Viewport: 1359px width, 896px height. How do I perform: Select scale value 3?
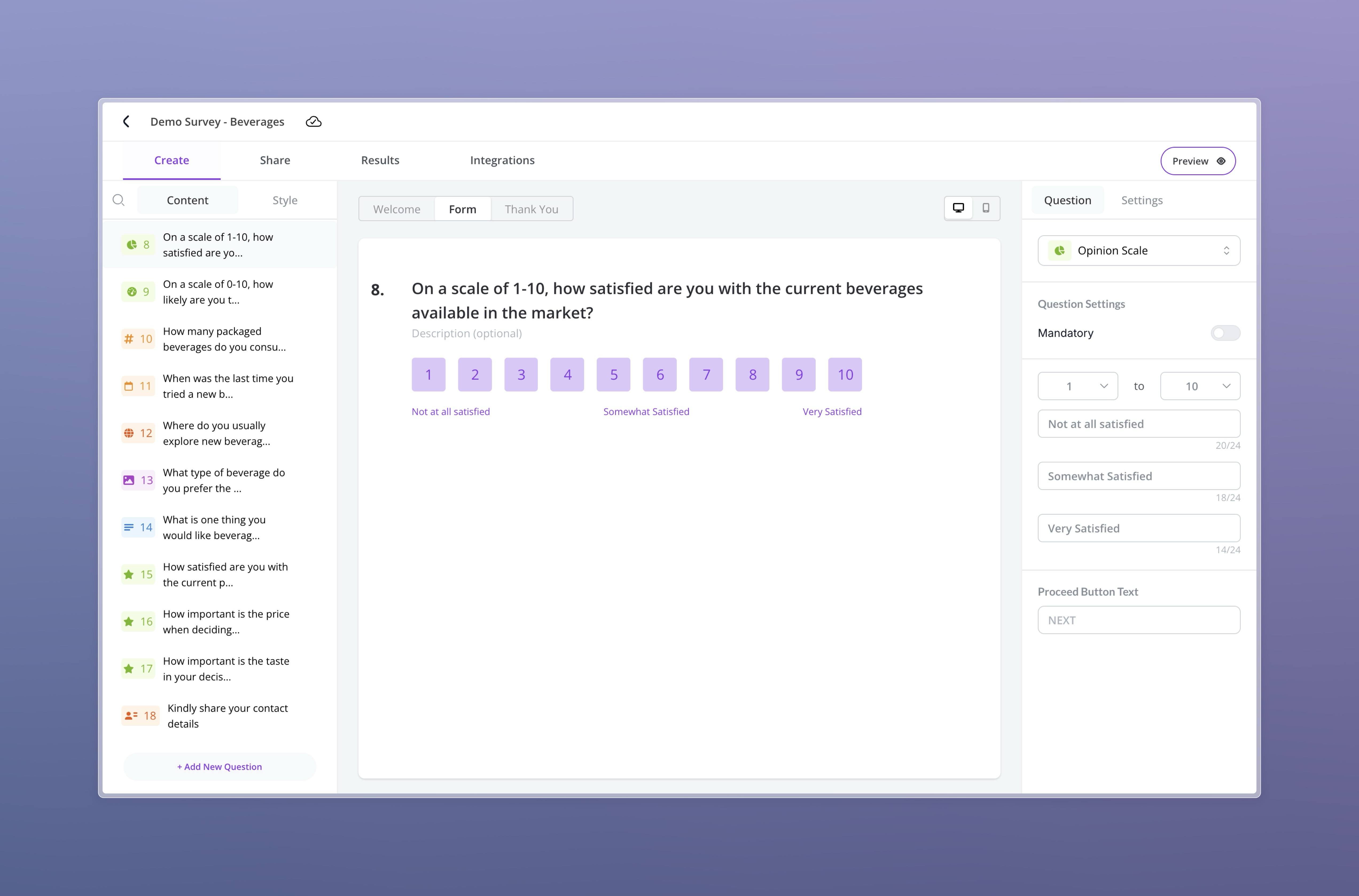click(521, 375)
